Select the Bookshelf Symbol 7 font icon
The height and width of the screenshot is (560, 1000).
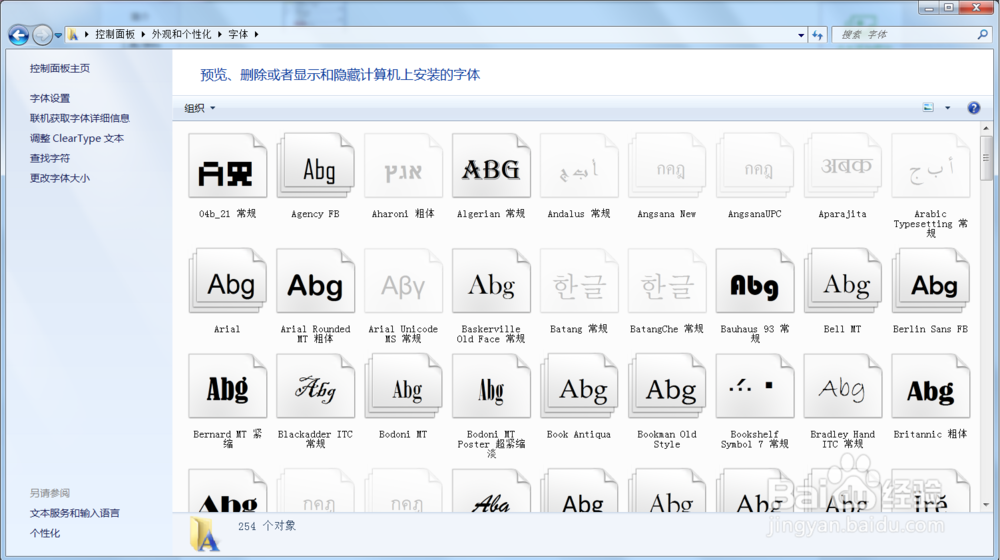pyautogui.click(x=755, y=387)
